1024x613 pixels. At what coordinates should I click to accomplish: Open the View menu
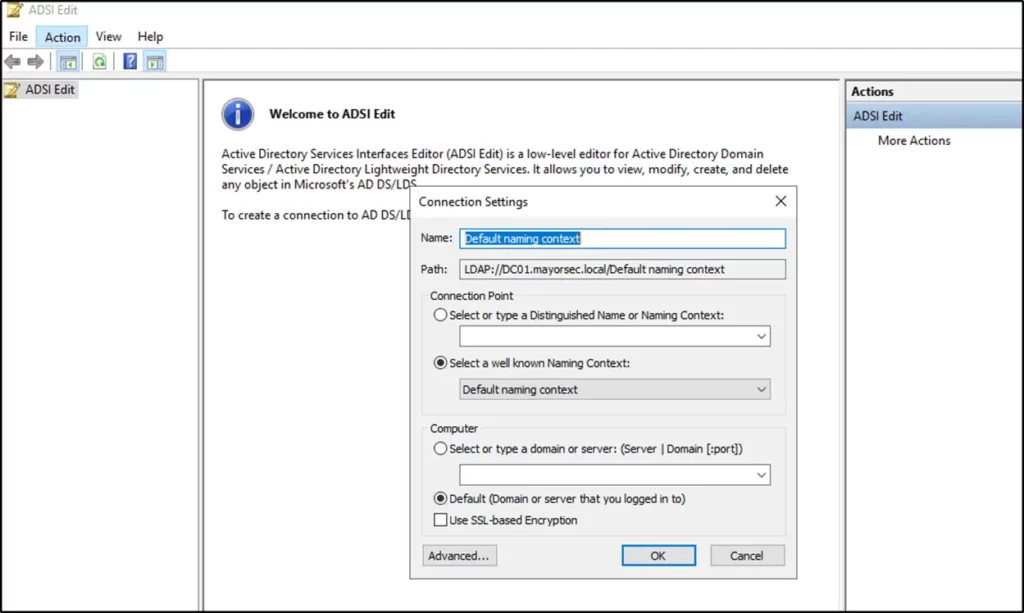(109, 37)
